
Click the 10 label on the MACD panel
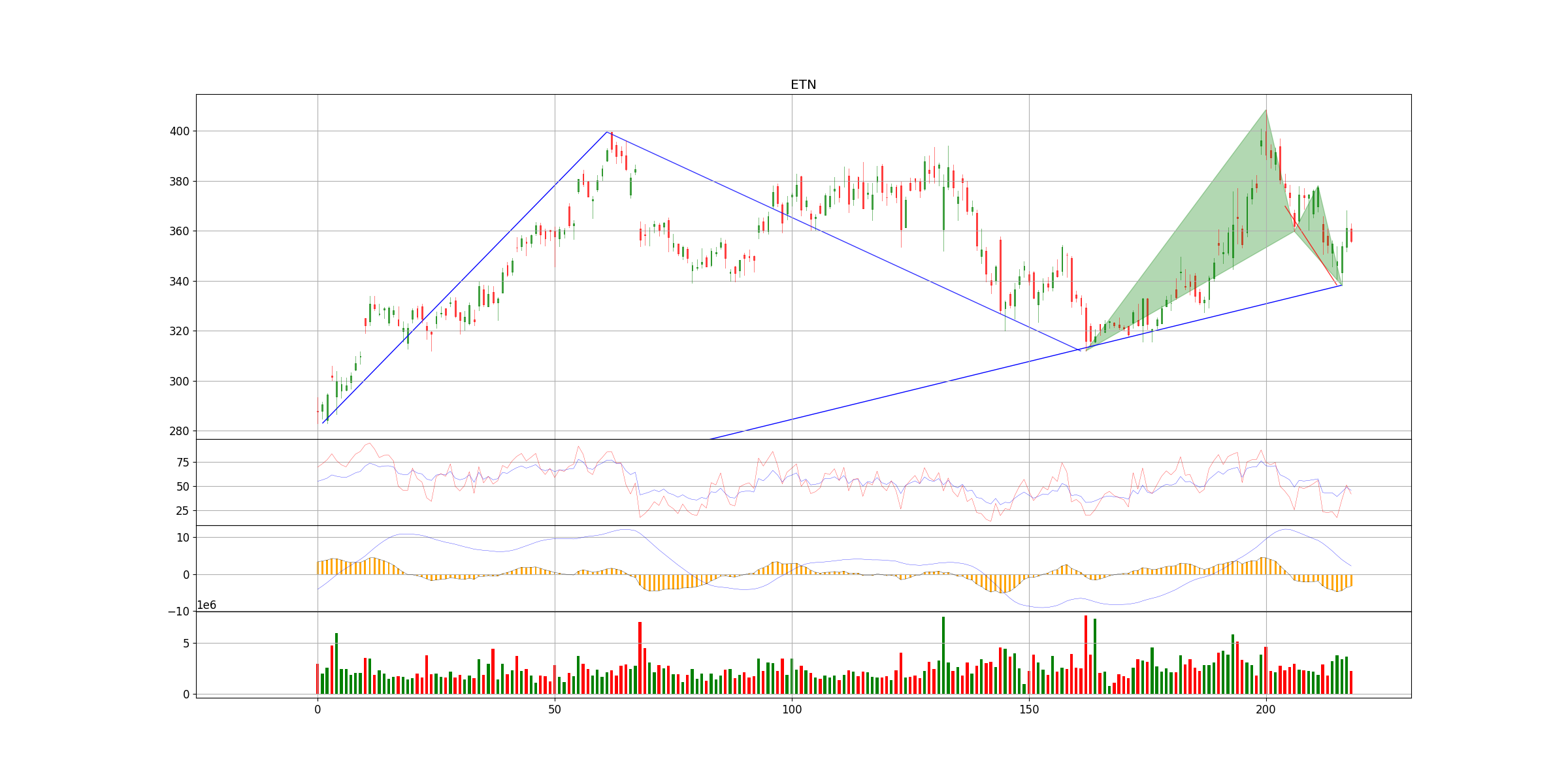pyautogui.click(x=183, y=538)
